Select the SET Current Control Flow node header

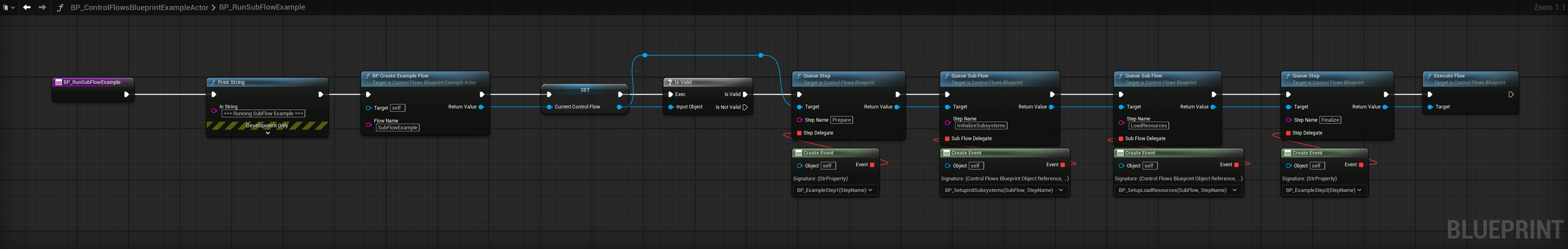(x=584, y=90)
